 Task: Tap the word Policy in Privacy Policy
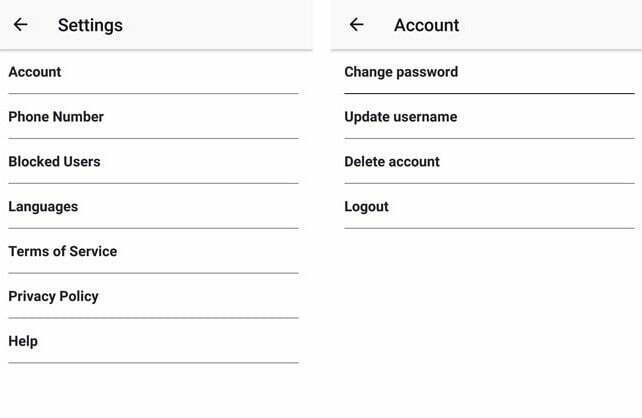[79, 296]
